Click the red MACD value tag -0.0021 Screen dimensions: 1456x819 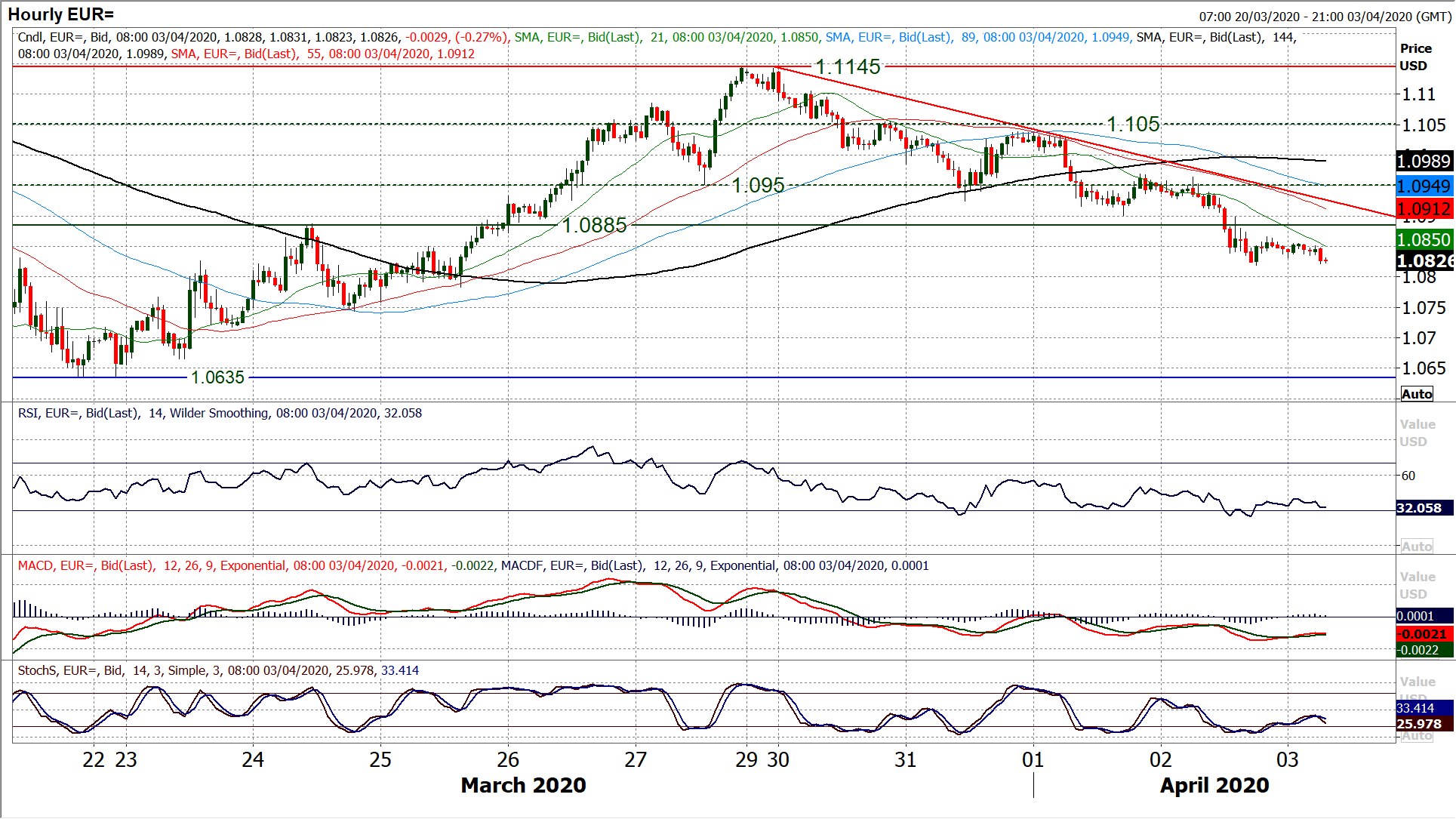1424,634
